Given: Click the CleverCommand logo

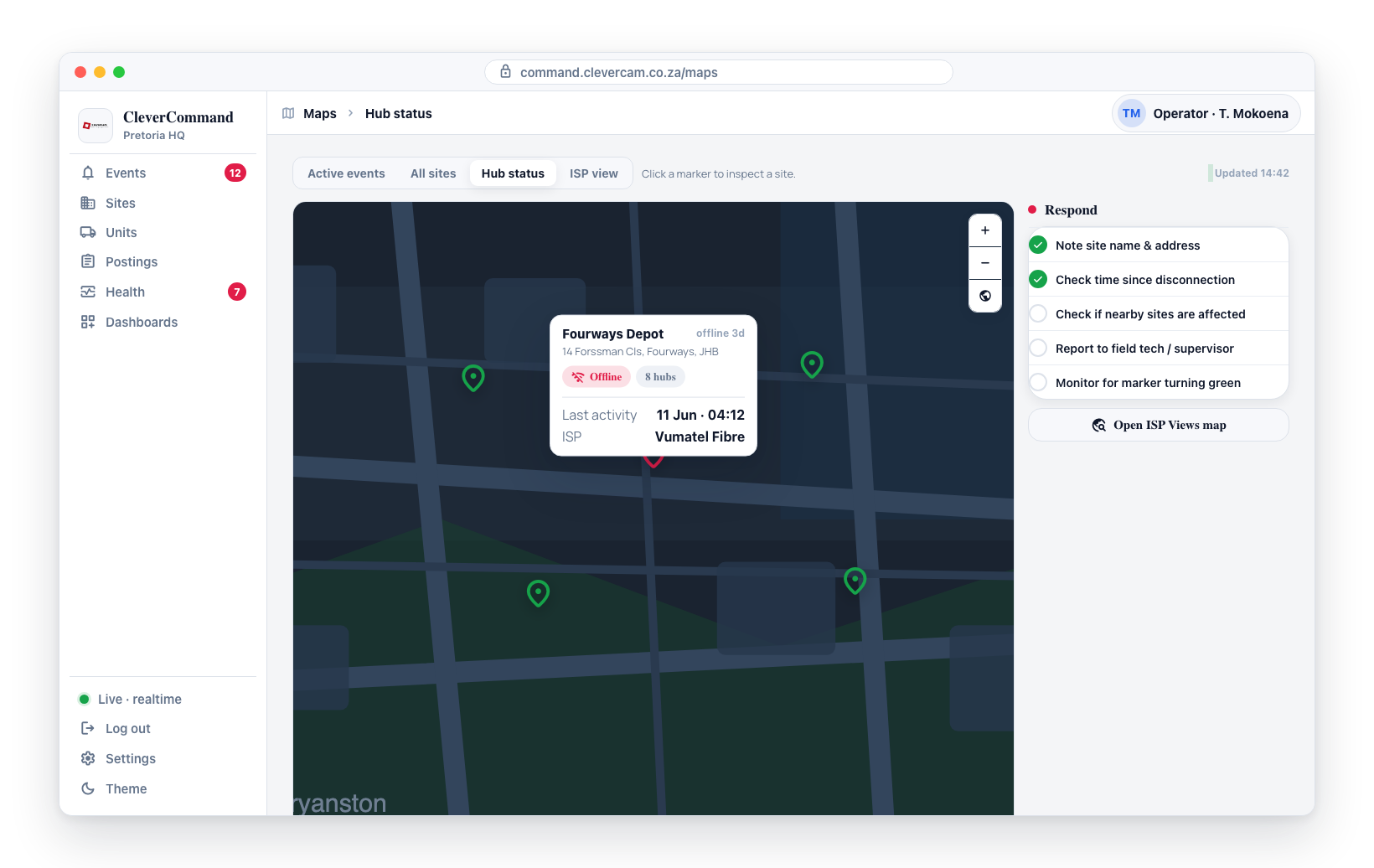Looking at the screenshot, I should coord(96,126).
